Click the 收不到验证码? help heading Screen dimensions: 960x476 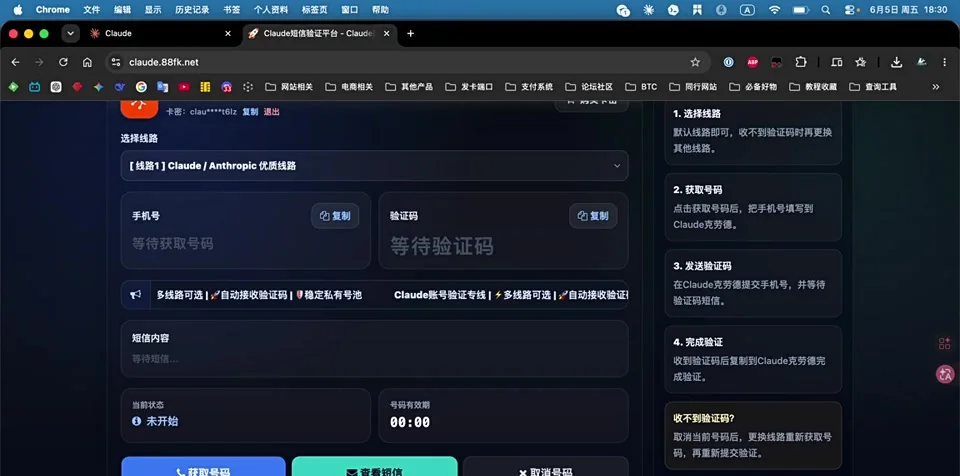703,418
